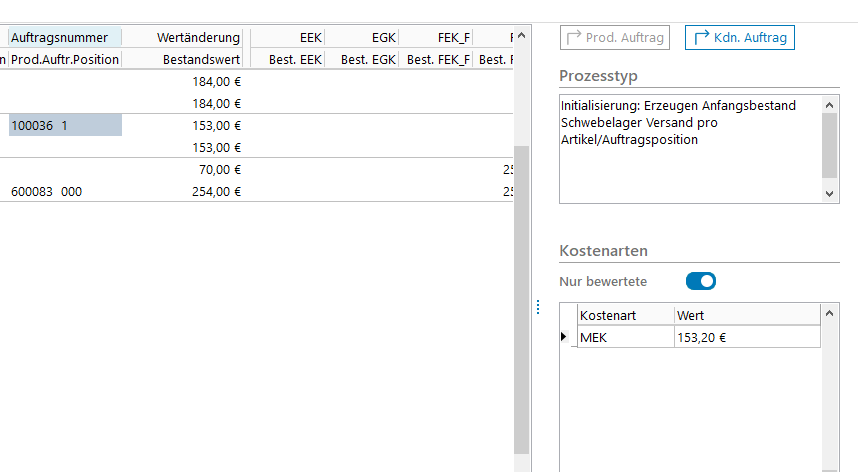
Task: Sort by the Wertänderung column header
Action: click(x=198, y=38)
